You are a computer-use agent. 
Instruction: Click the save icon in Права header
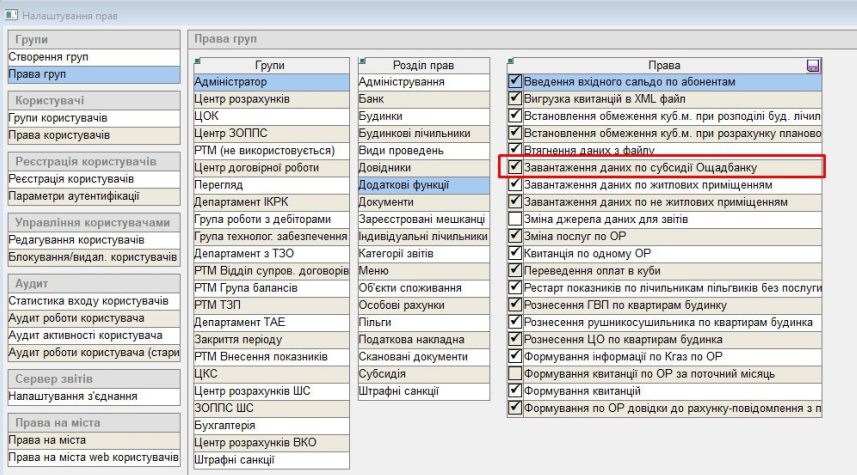point(812,65)
